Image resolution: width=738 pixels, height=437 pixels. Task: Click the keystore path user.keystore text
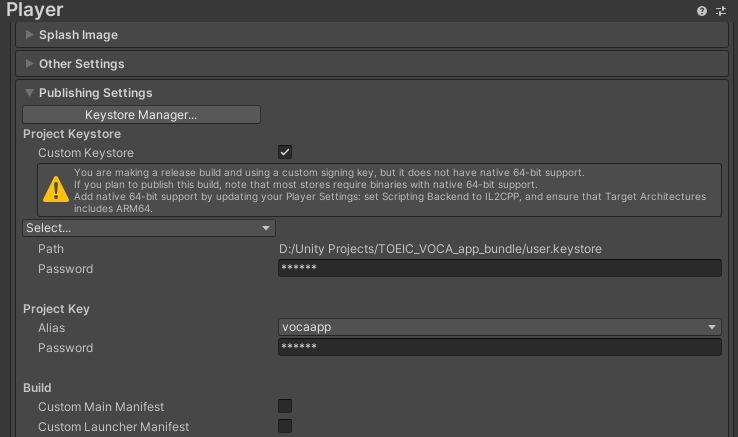440,249
